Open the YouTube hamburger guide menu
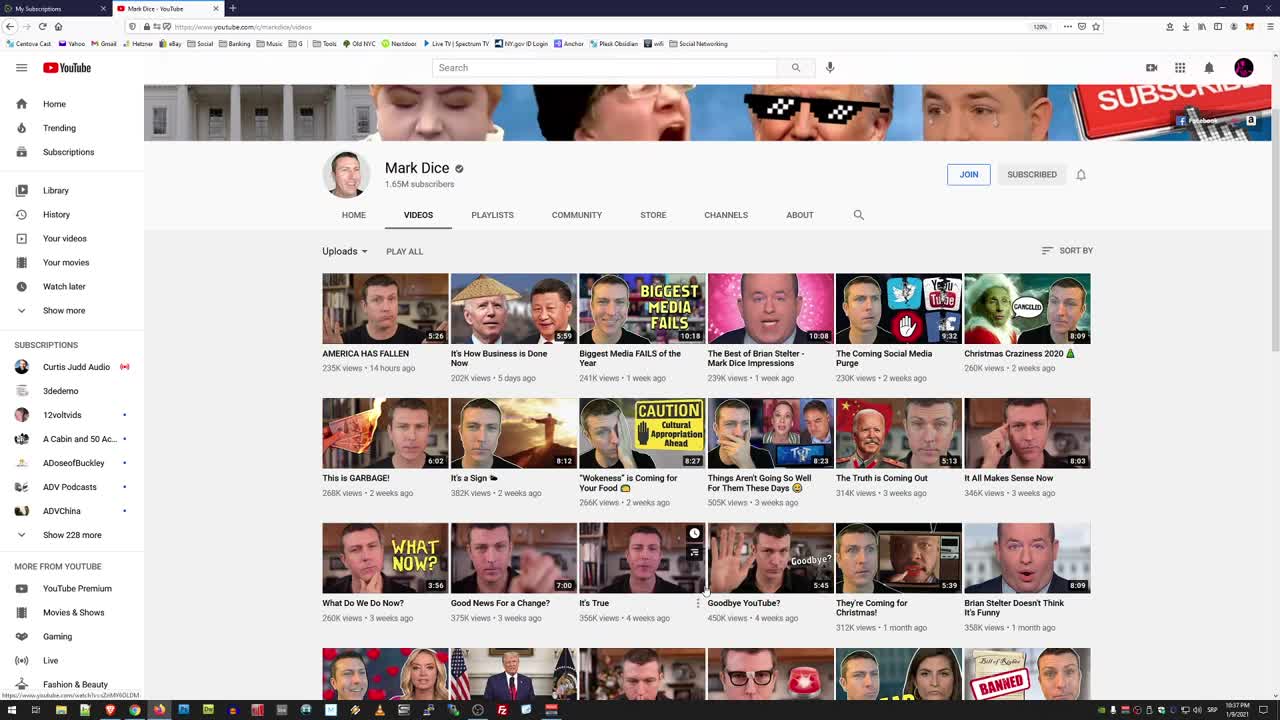Viewport: 1280px width, 720px height. 21,68
